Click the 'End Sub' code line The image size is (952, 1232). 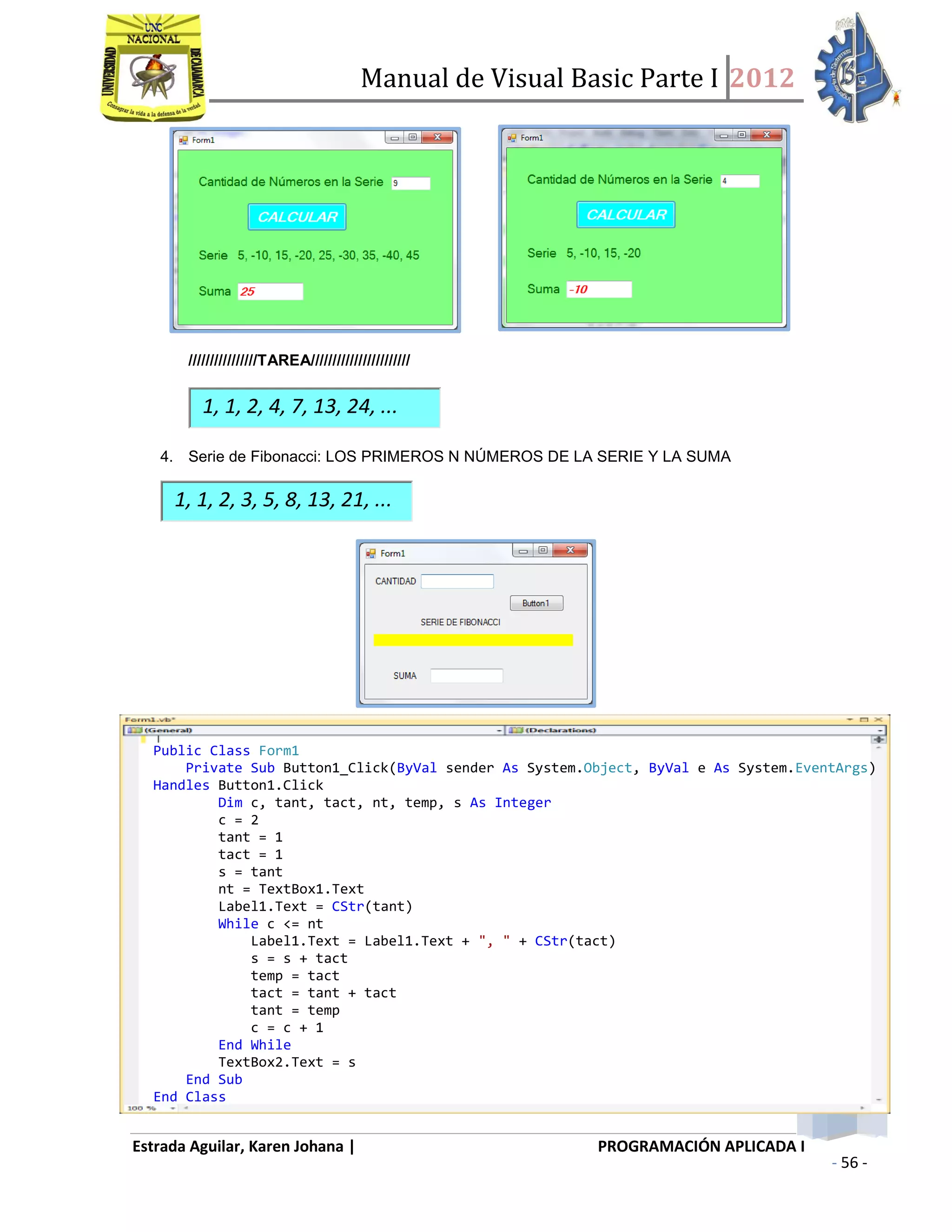[x=214, y=1079]
